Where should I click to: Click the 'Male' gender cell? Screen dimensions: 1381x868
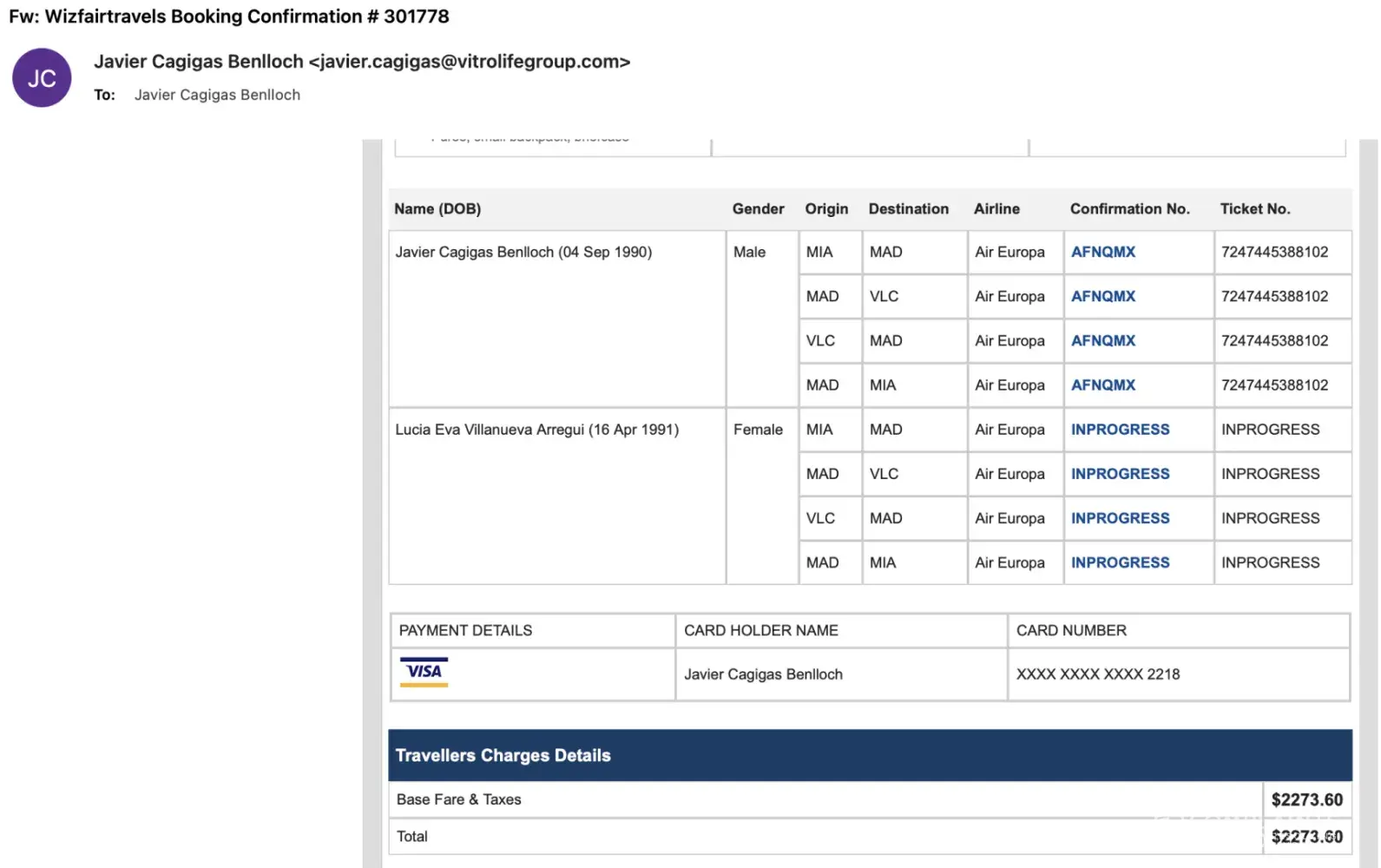click(x=749, y=252)
